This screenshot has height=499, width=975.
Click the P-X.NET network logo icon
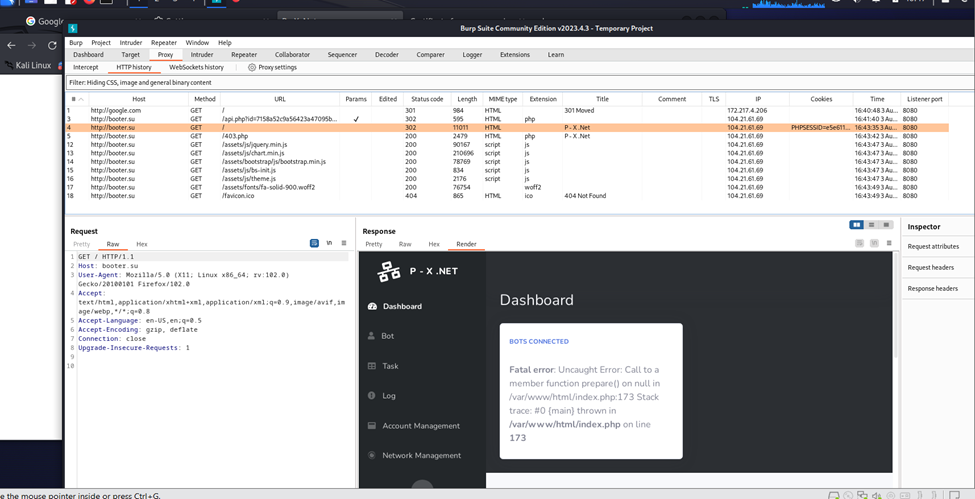pos(389,271)
